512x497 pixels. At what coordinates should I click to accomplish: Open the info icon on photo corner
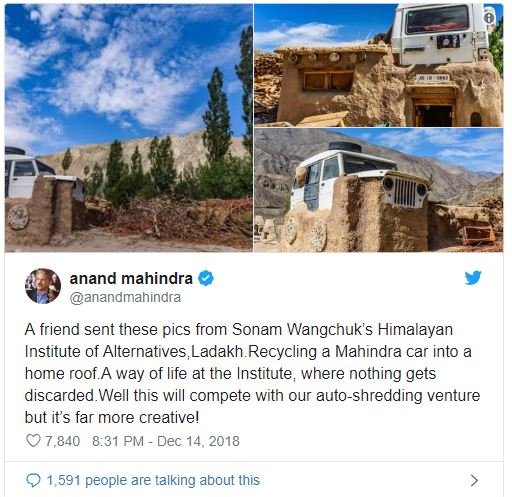point(489,18)
